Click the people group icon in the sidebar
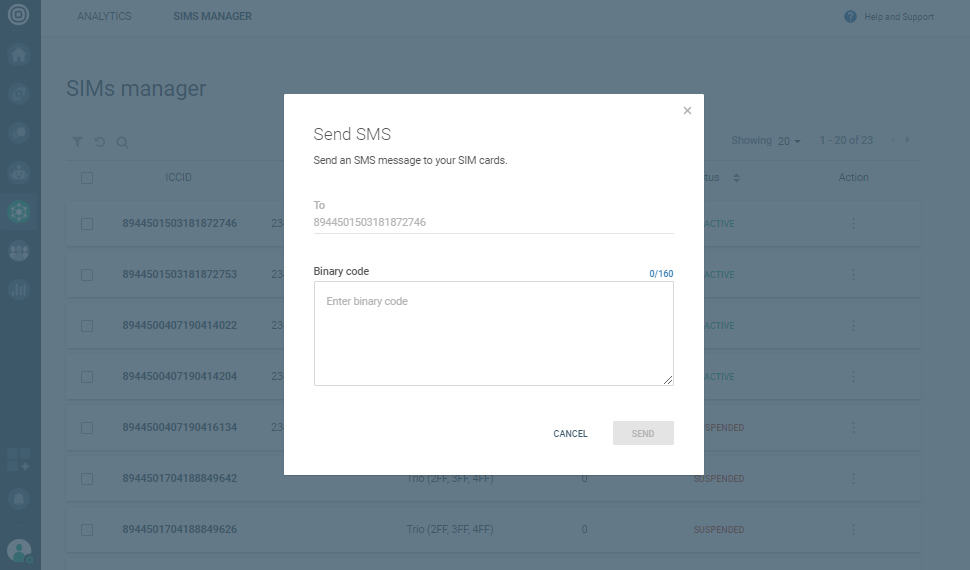This screenshot has width=970, height=570. 19,250
